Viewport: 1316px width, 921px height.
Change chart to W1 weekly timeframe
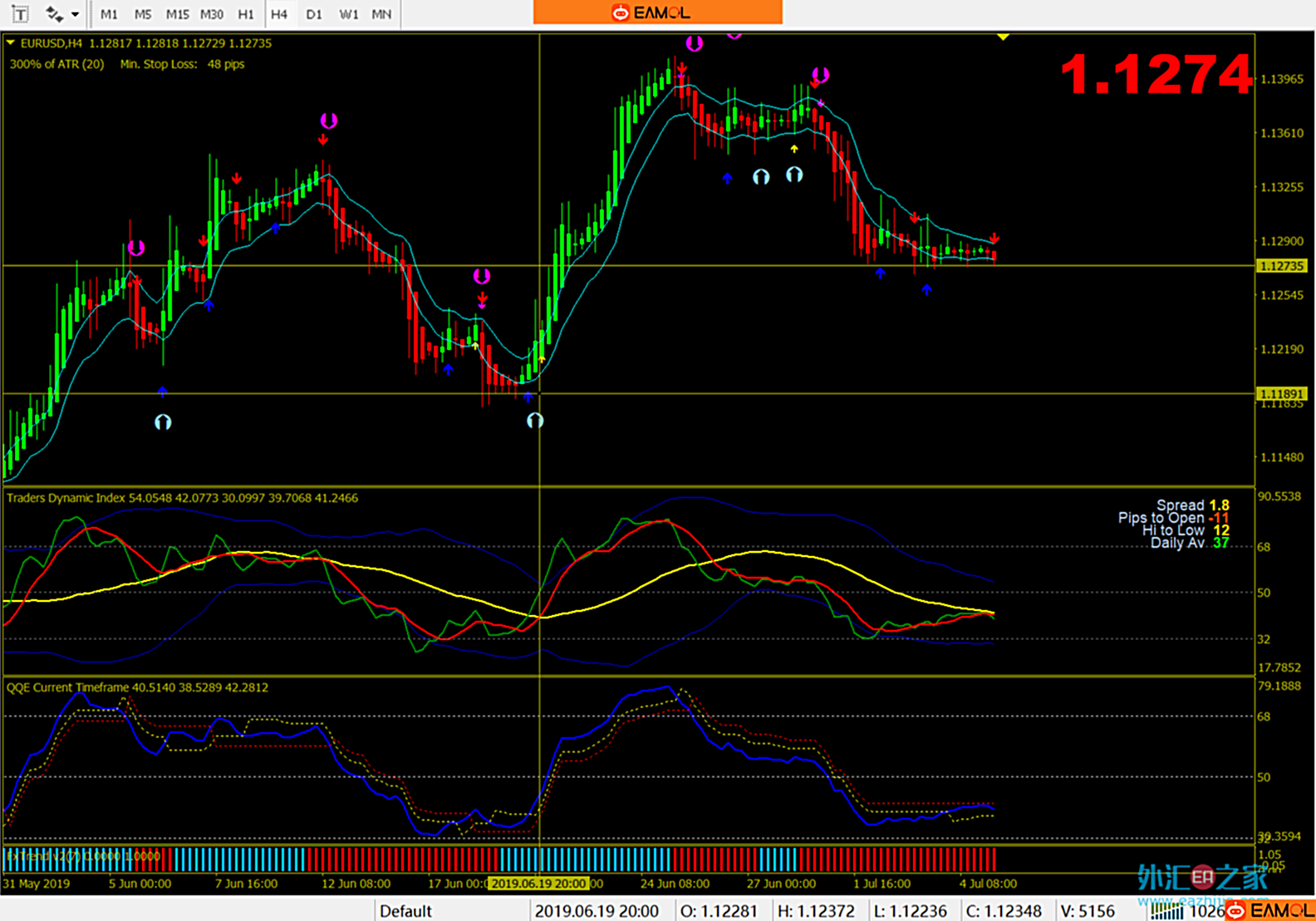[348, 14]
